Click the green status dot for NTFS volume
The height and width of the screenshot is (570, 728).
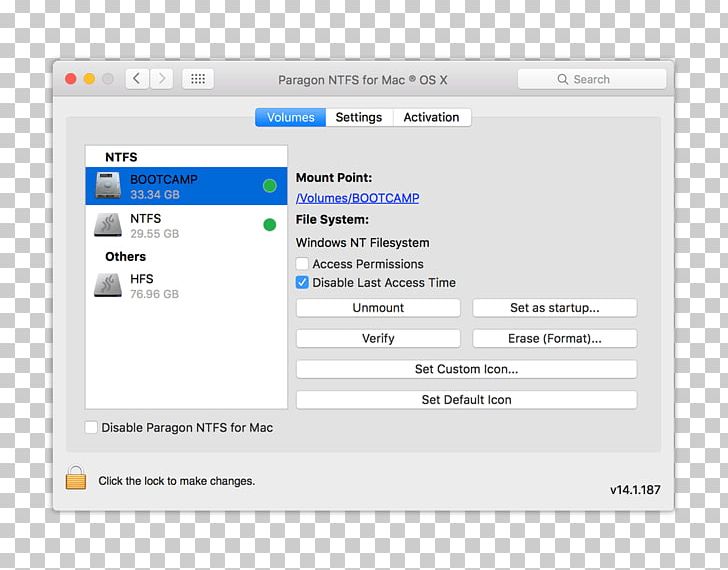tap(270, 225)
